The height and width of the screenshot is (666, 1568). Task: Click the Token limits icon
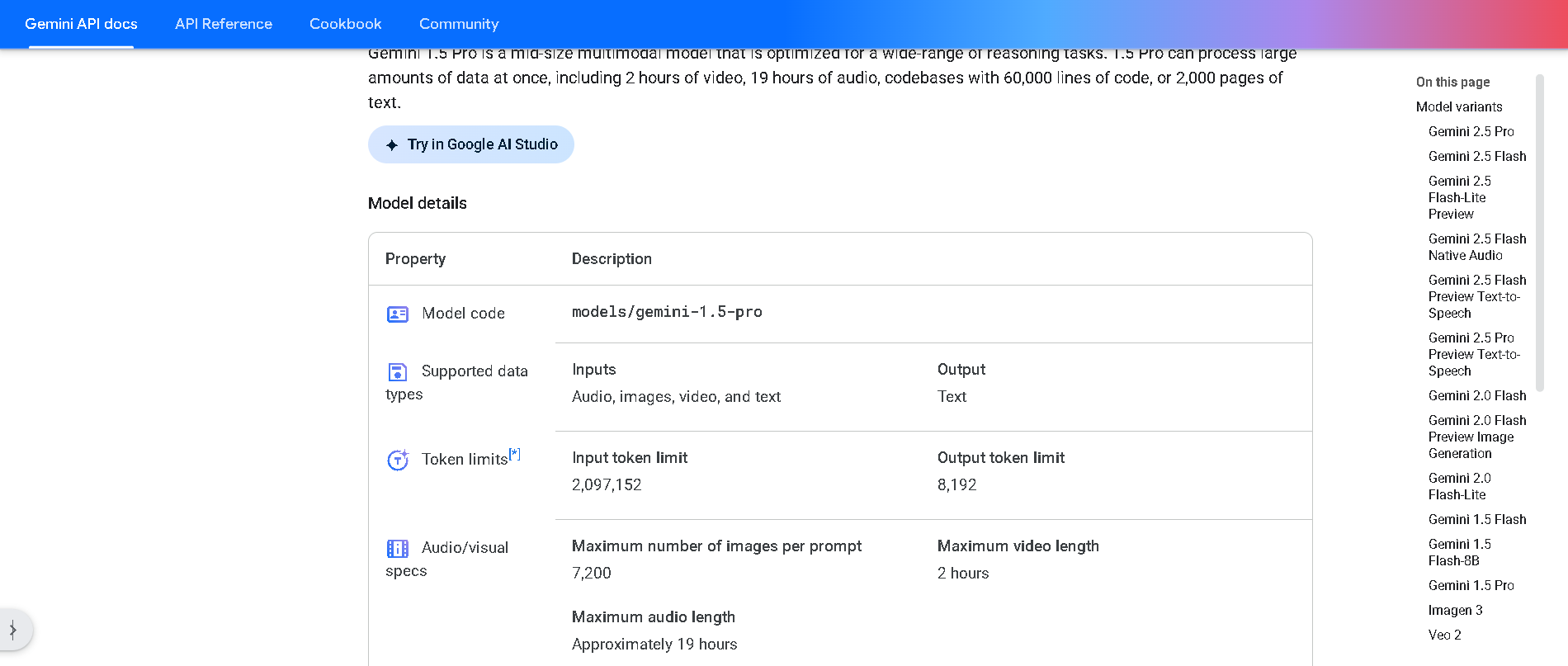(398, 460)
